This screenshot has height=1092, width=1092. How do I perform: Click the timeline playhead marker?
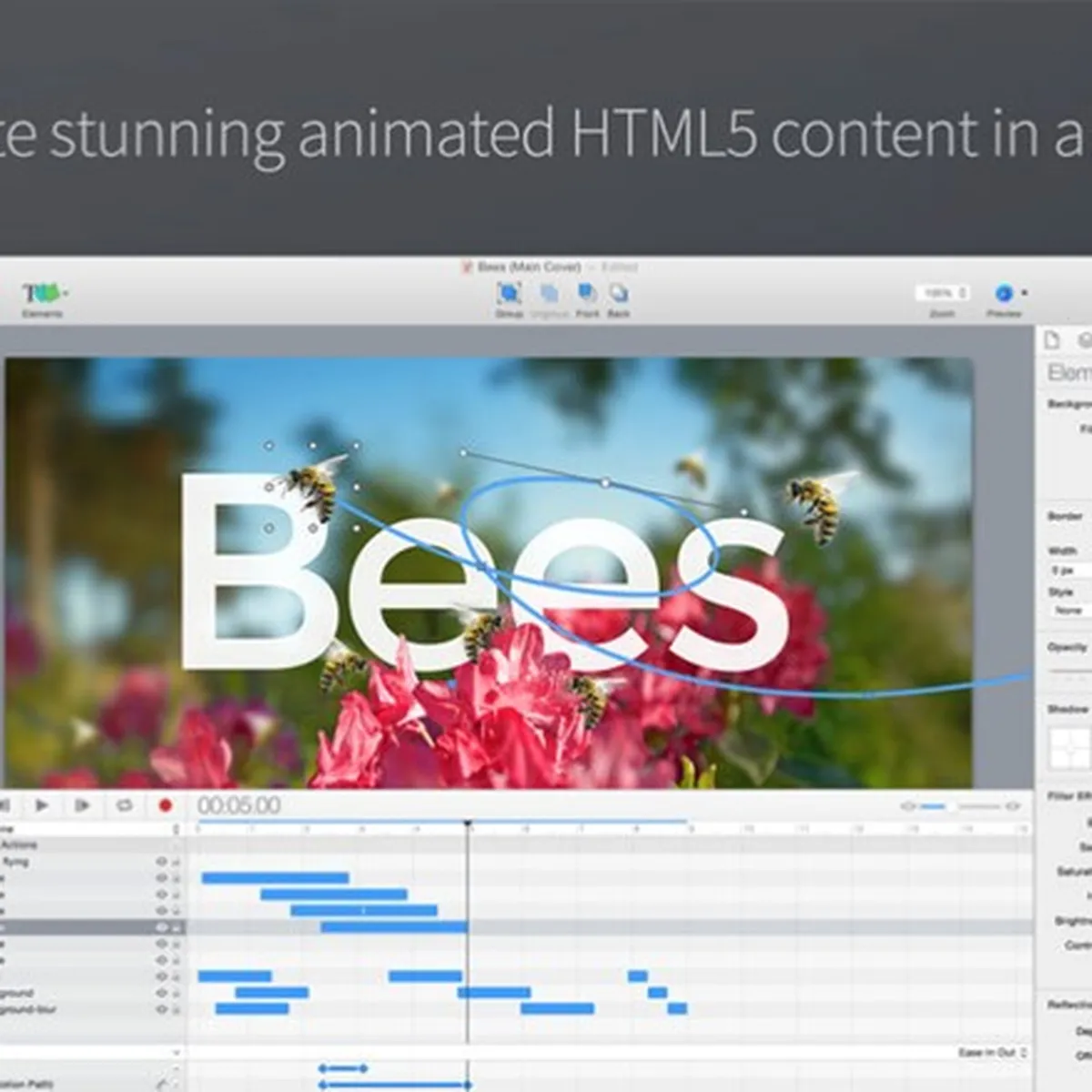click(x=468, y=825)
